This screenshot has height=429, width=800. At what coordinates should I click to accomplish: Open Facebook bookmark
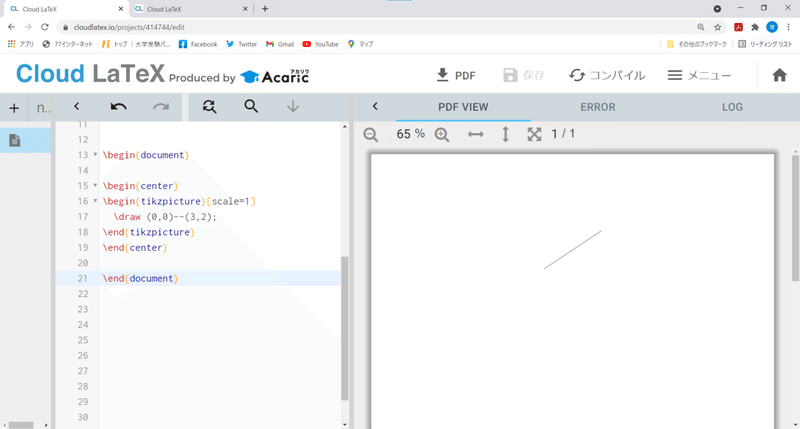click(198, 44)
